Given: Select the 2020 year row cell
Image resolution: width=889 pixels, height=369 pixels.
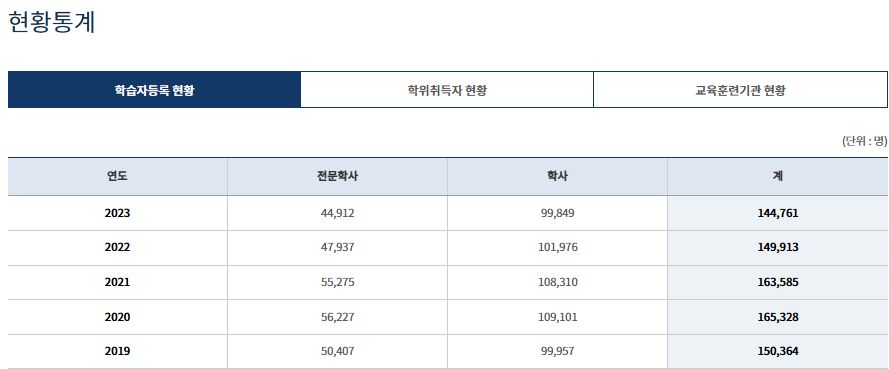Looking at the screenshot, I should coord(117,317).
